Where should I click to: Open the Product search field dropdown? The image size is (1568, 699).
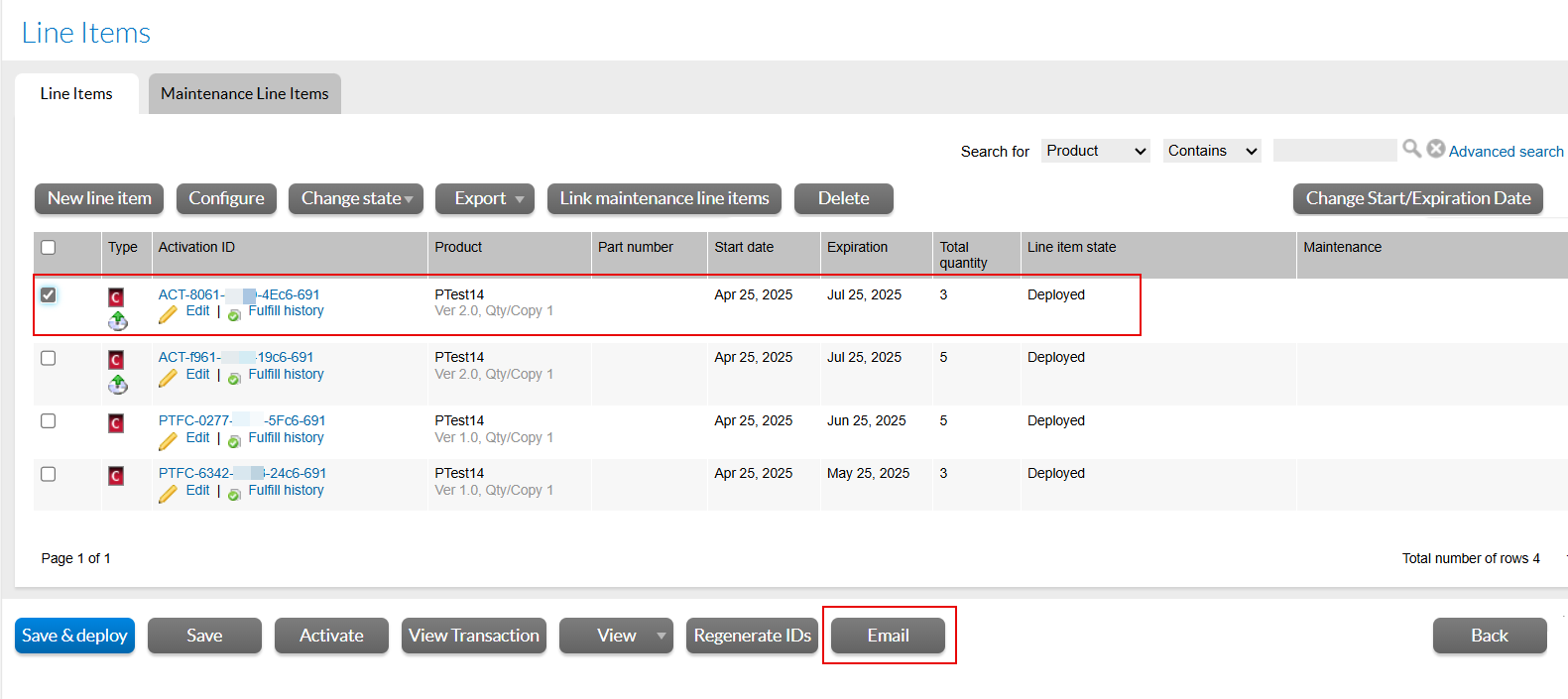[1095, 151]
